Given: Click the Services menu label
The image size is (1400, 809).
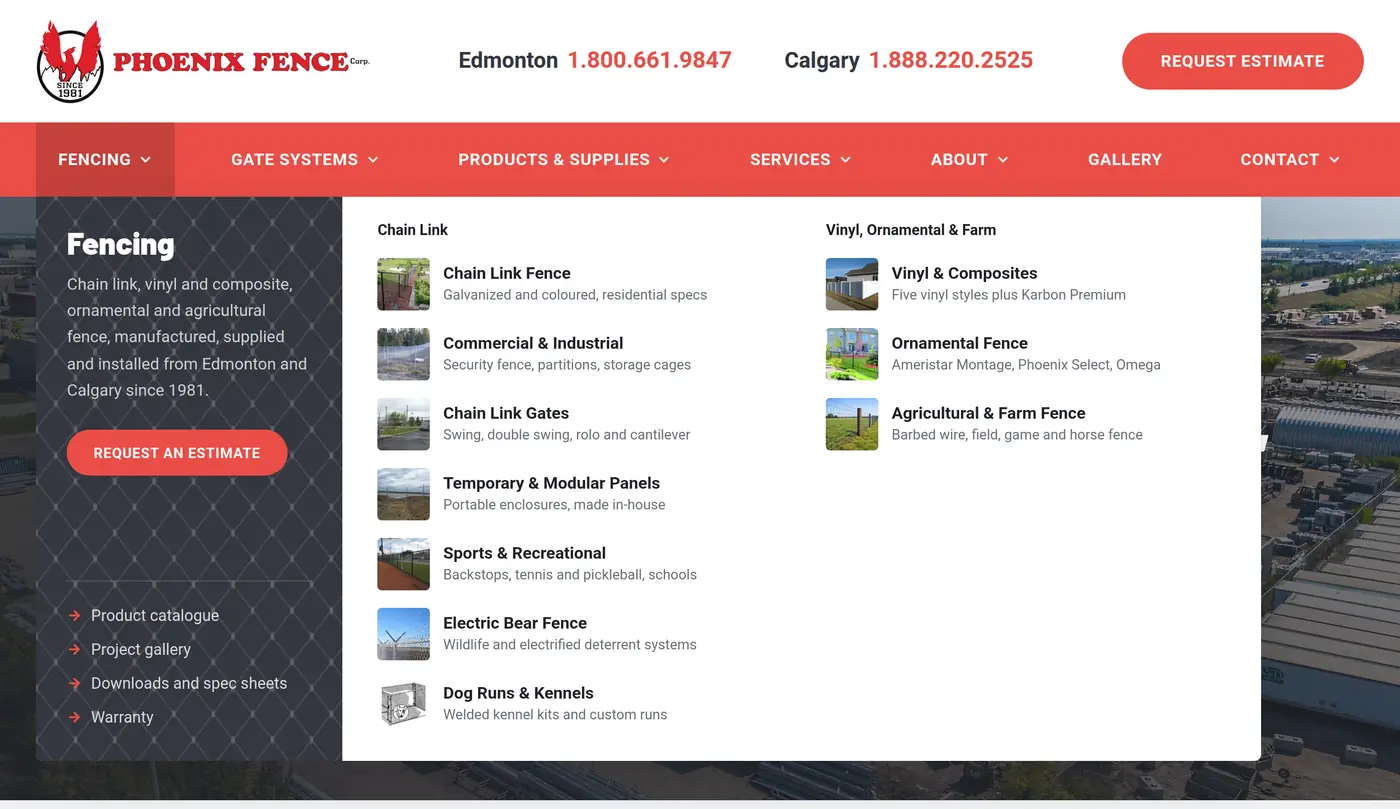Looking at the screenshot, I should [x=790, y=160].
